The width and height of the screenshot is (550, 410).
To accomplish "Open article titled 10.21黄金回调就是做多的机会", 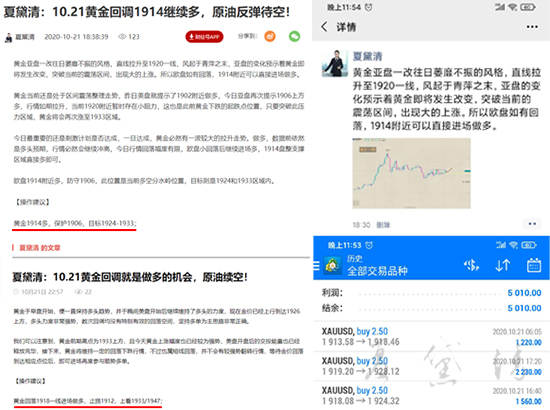I will (x=130, y=277).
